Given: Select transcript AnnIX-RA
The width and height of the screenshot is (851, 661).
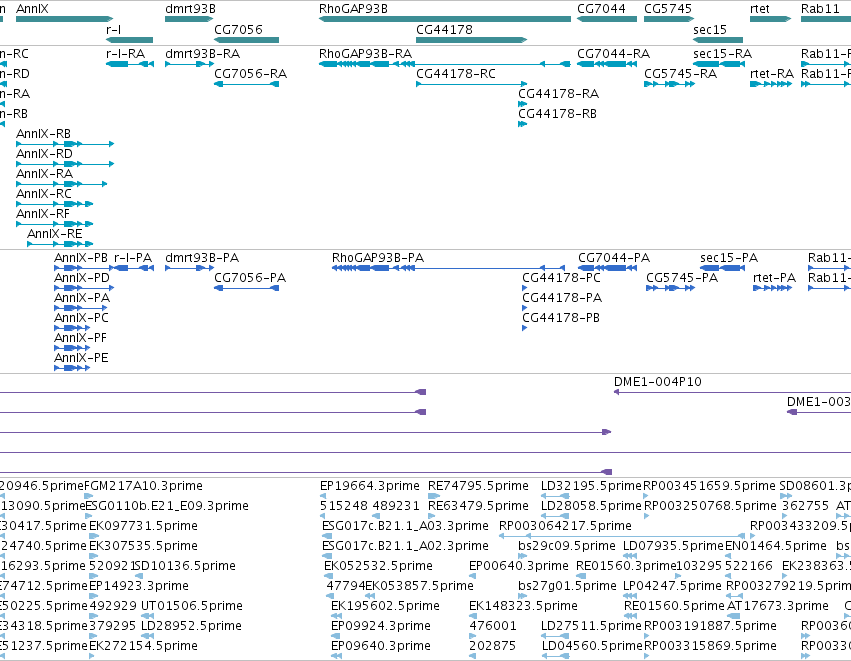Looking at the screenshot, I should tap(61, 184).
